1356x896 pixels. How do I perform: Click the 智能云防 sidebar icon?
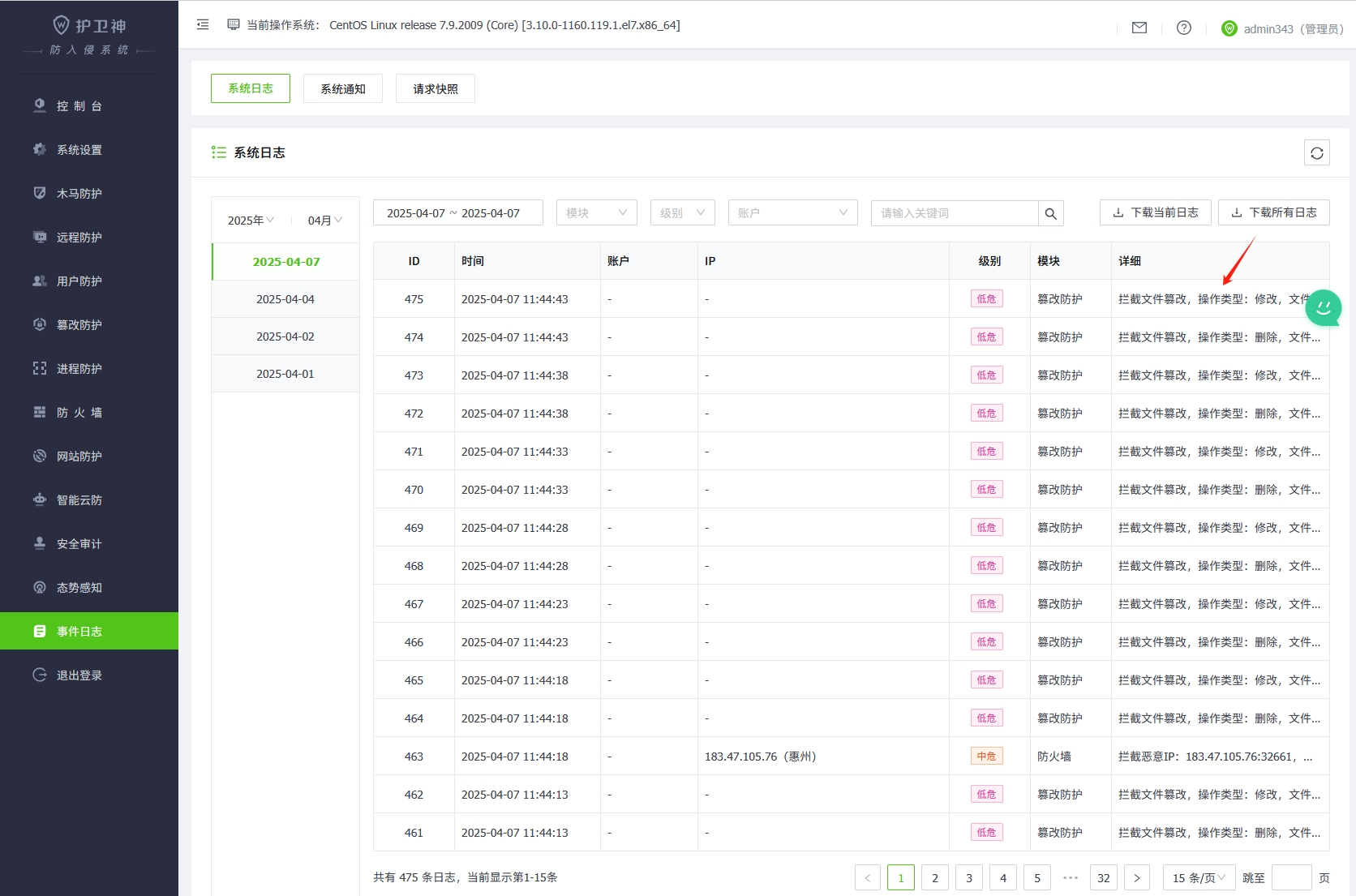[39, 499]
